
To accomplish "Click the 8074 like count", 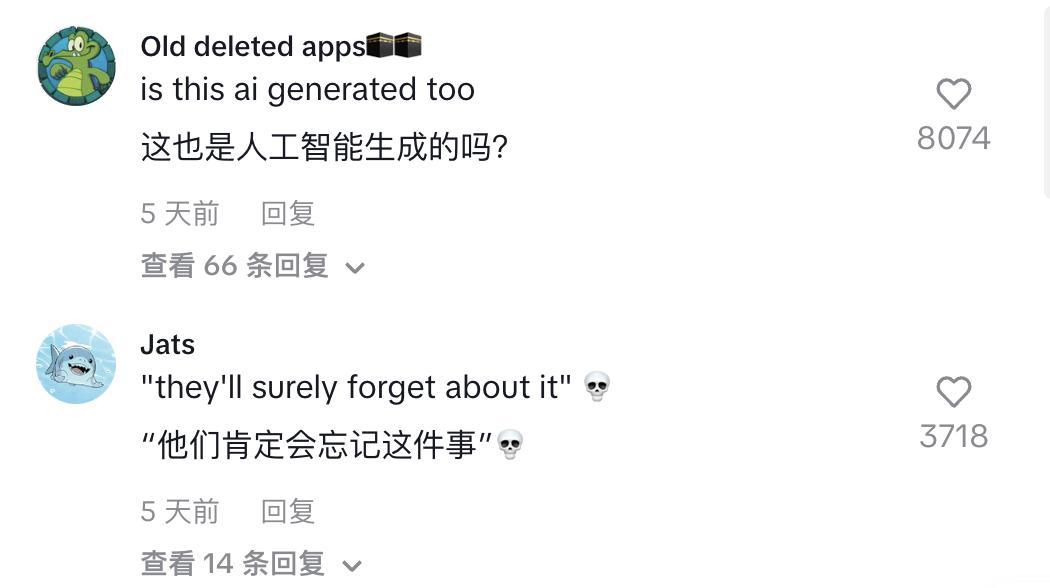I will (953, 138).
